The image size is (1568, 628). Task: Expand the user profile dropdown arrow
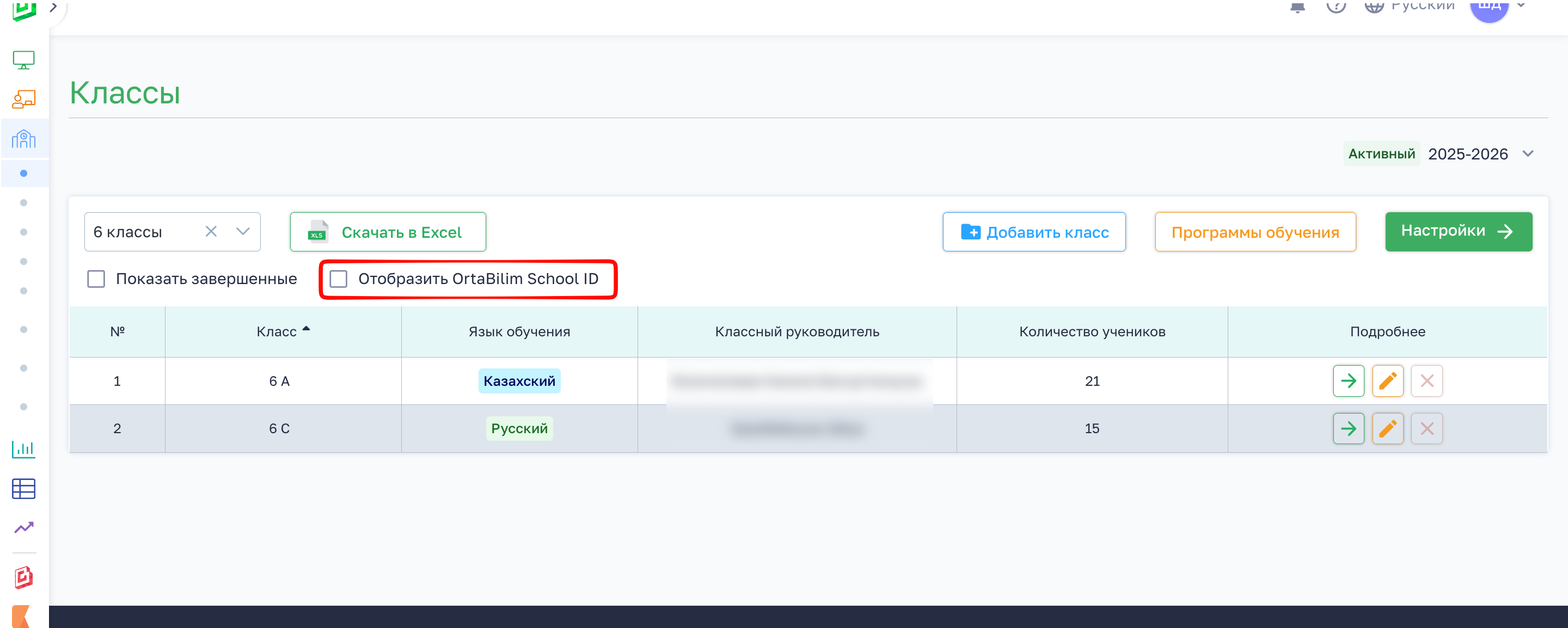tap(1521, 5)
